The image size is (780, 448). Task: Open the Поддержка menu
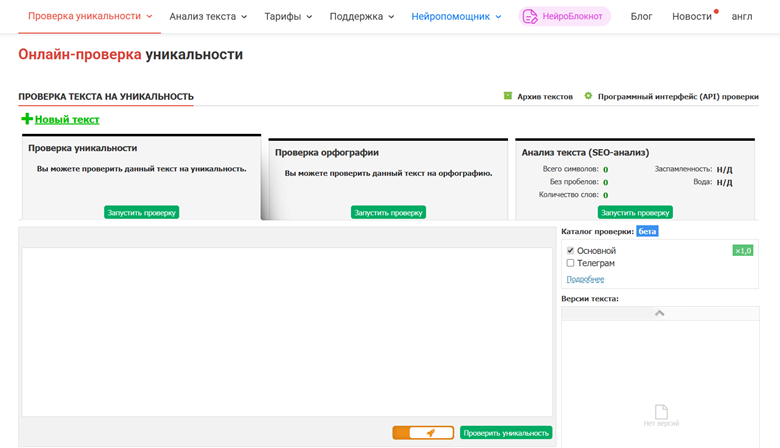(362, 16)
